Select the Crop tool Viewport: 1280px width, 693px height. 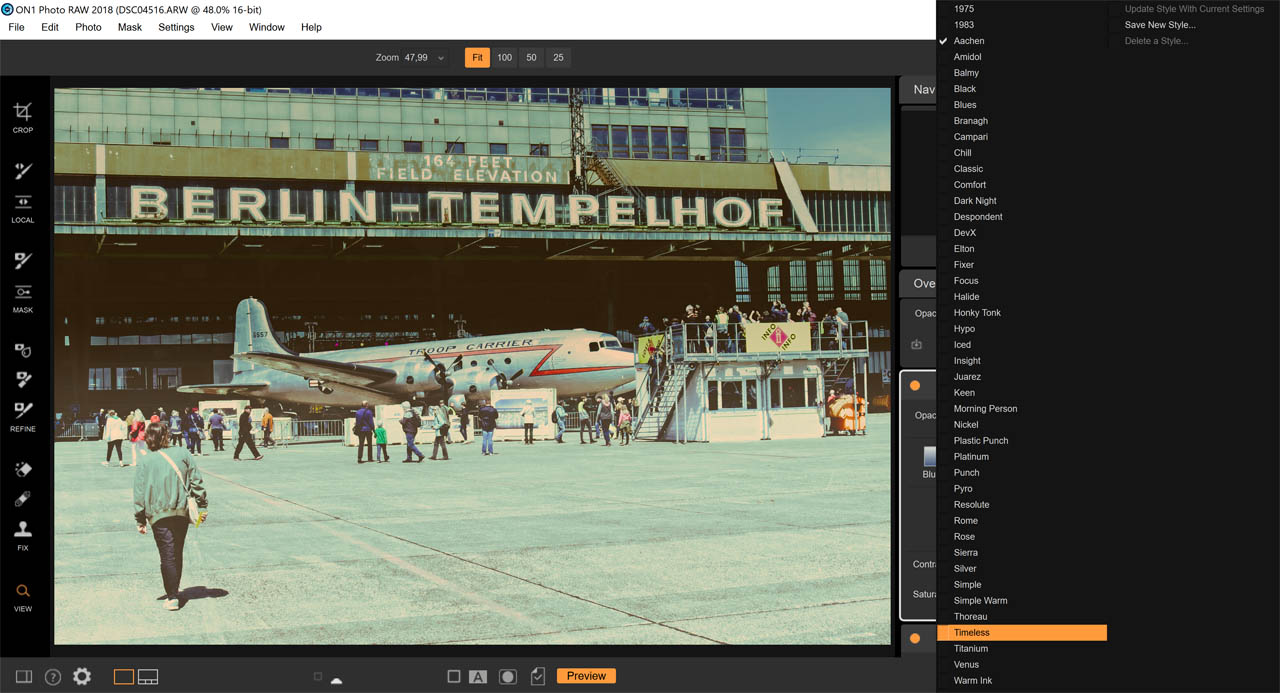[23, 111]
